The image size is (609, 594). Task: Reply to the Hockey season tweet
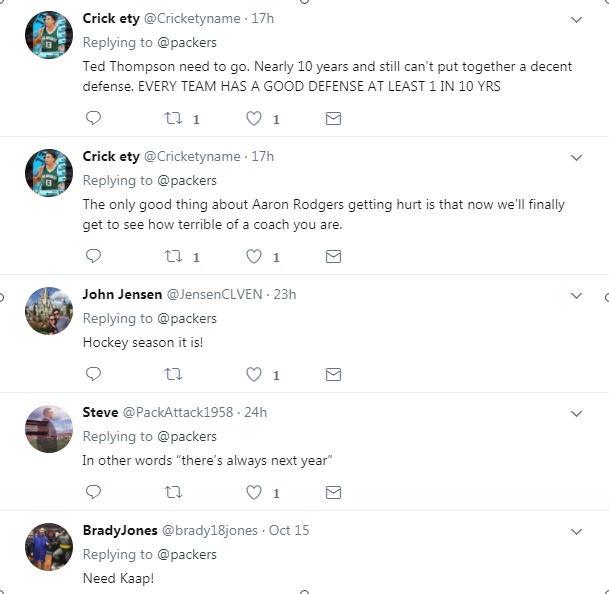94,374
